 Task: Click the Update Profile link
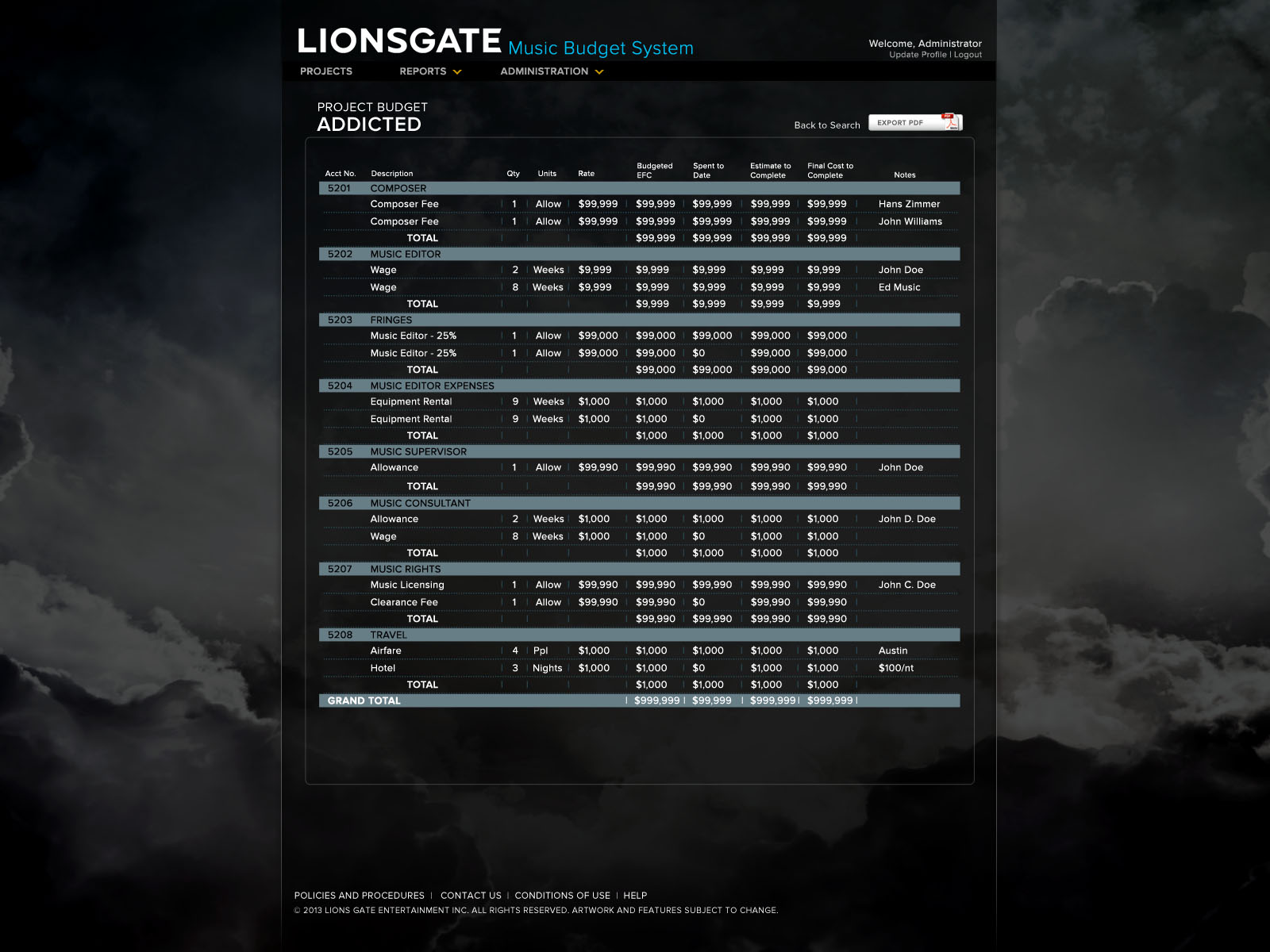tap(917, 55)
